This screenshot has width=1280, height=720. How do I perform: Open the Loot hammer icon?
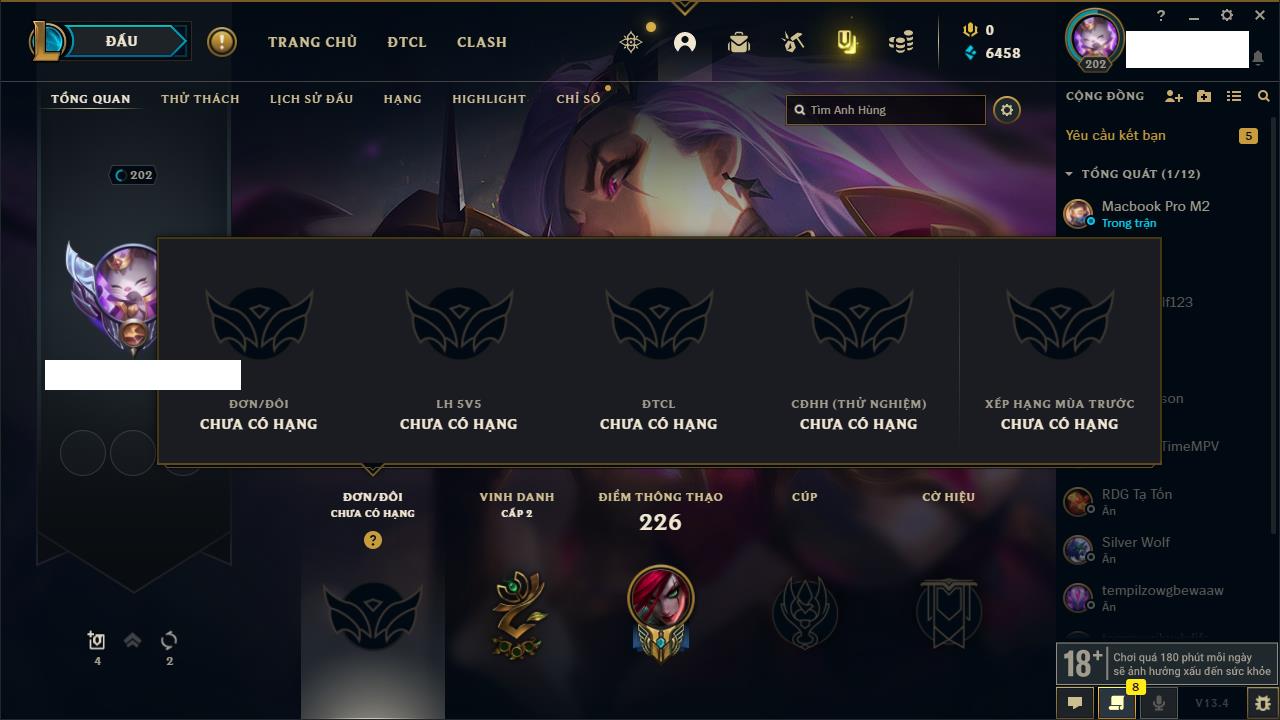click(x=793, y=42)
